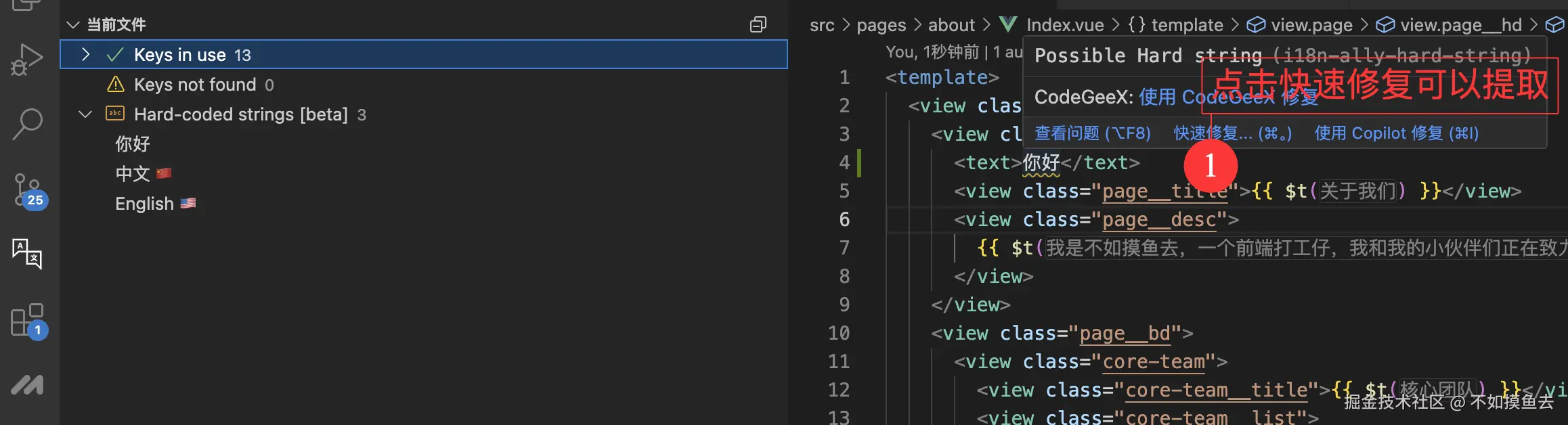1568x425 pixels.
Task: Click 查看问题 in the hover popup
Action: coord(1092,133)
